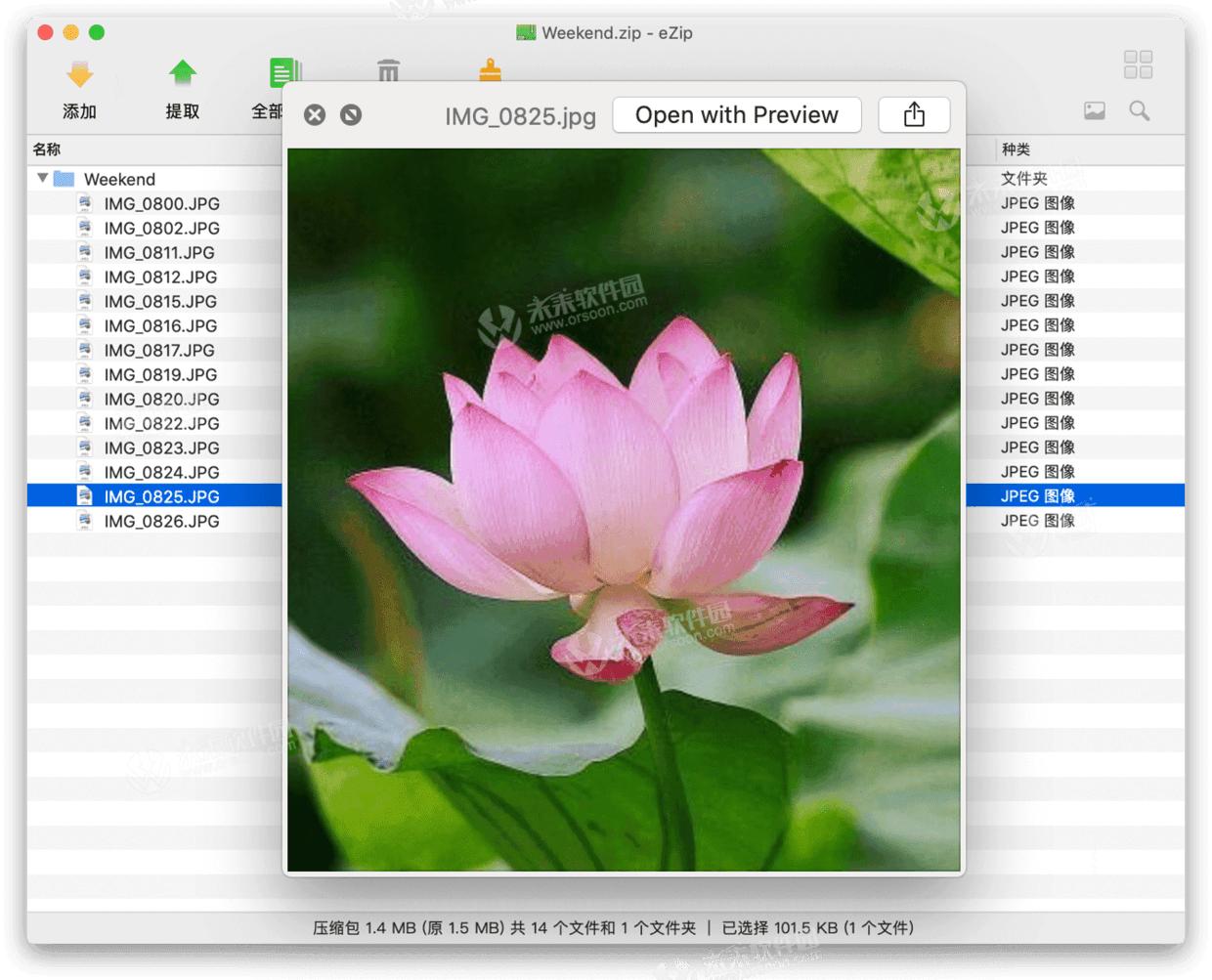1212x980 pixels.
Task: Open the share menu in preview
Action: coord(914,115)
